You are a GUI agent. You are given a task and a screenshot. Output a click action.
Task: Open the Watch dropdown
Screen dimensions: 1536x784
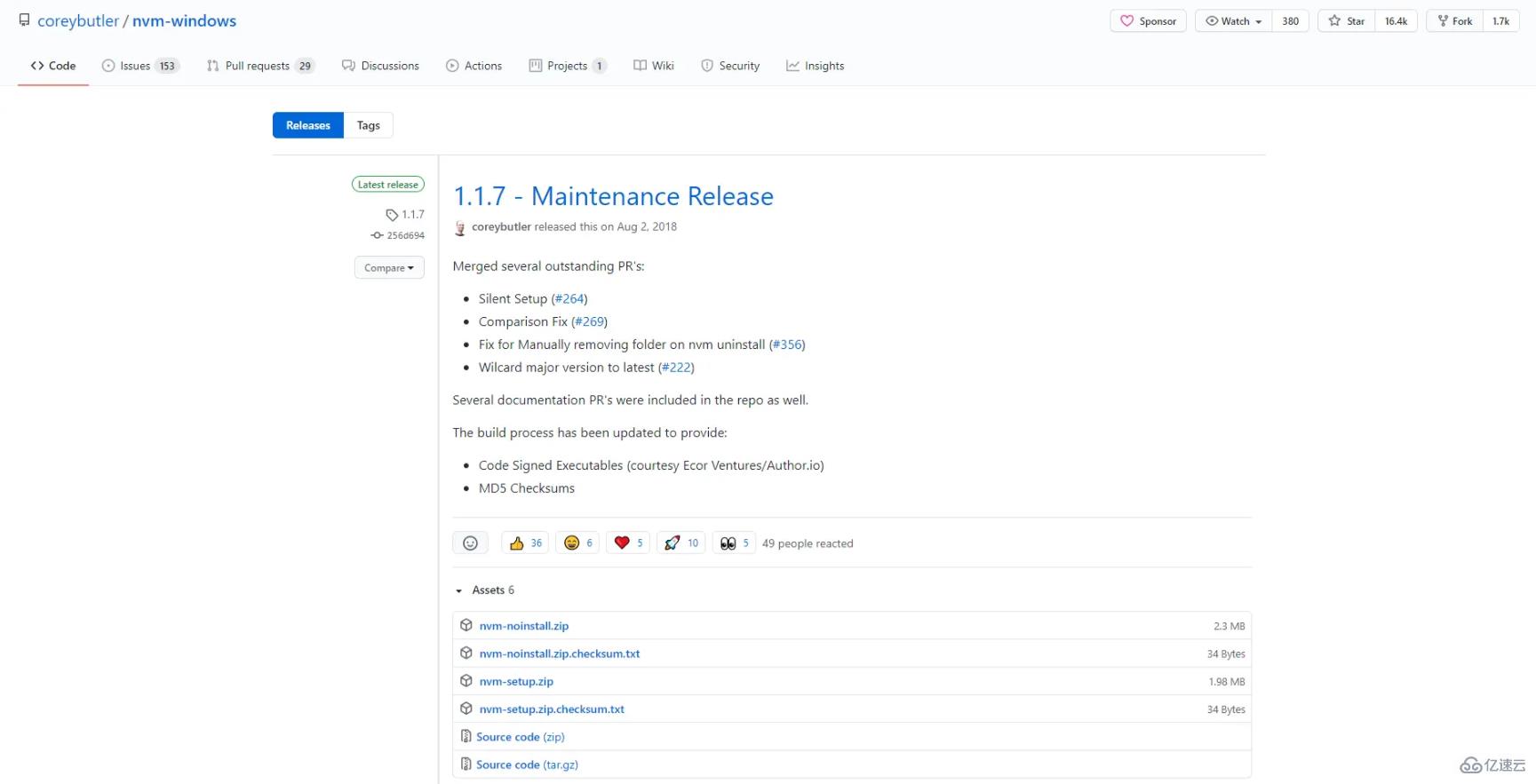click(x=1233, y=21)
